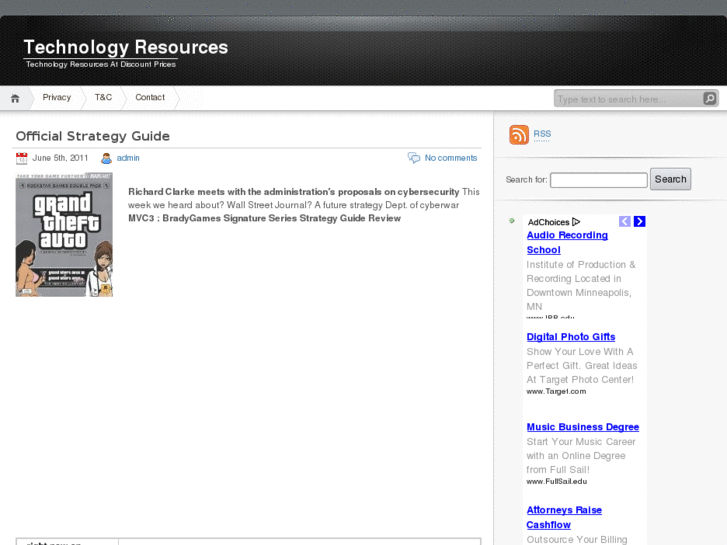Open the Attorneys Raise Cashflow ad link
This screenshot has height=545, width=727.
564,518
